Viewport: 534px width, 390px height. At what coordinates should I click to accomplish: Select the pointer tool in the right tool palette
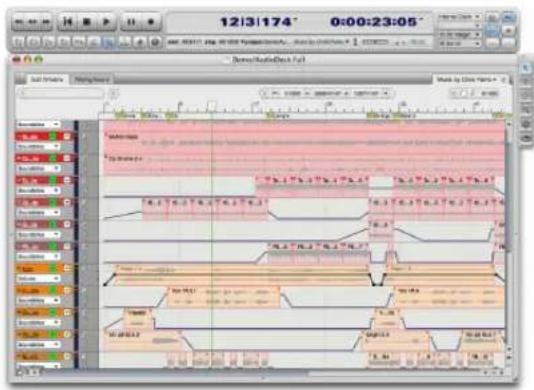point(525,68)
